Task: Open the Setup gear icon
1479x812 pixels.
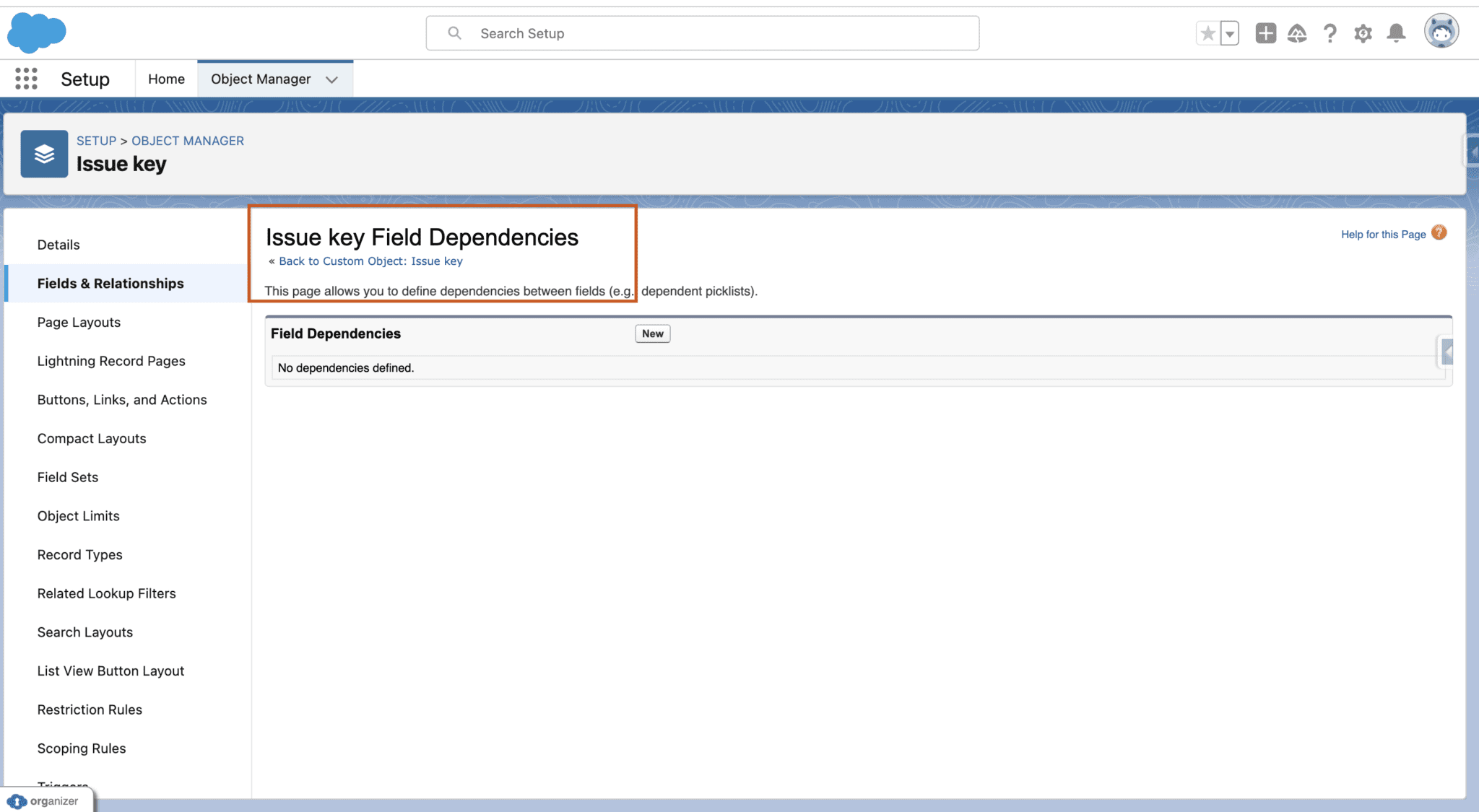Action: tap(1363, 32)
